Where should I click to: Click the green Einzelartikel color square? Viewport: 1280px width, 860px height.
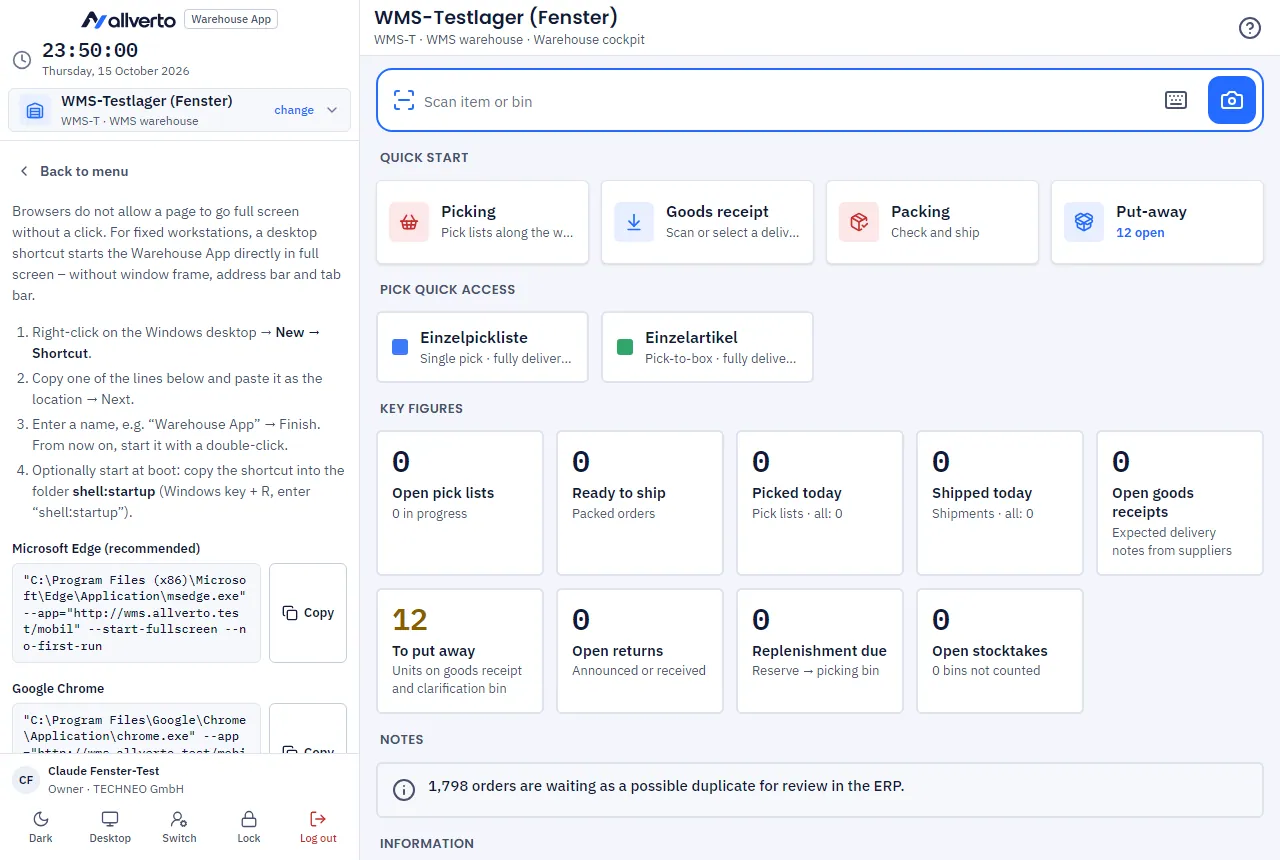point(625,347)
